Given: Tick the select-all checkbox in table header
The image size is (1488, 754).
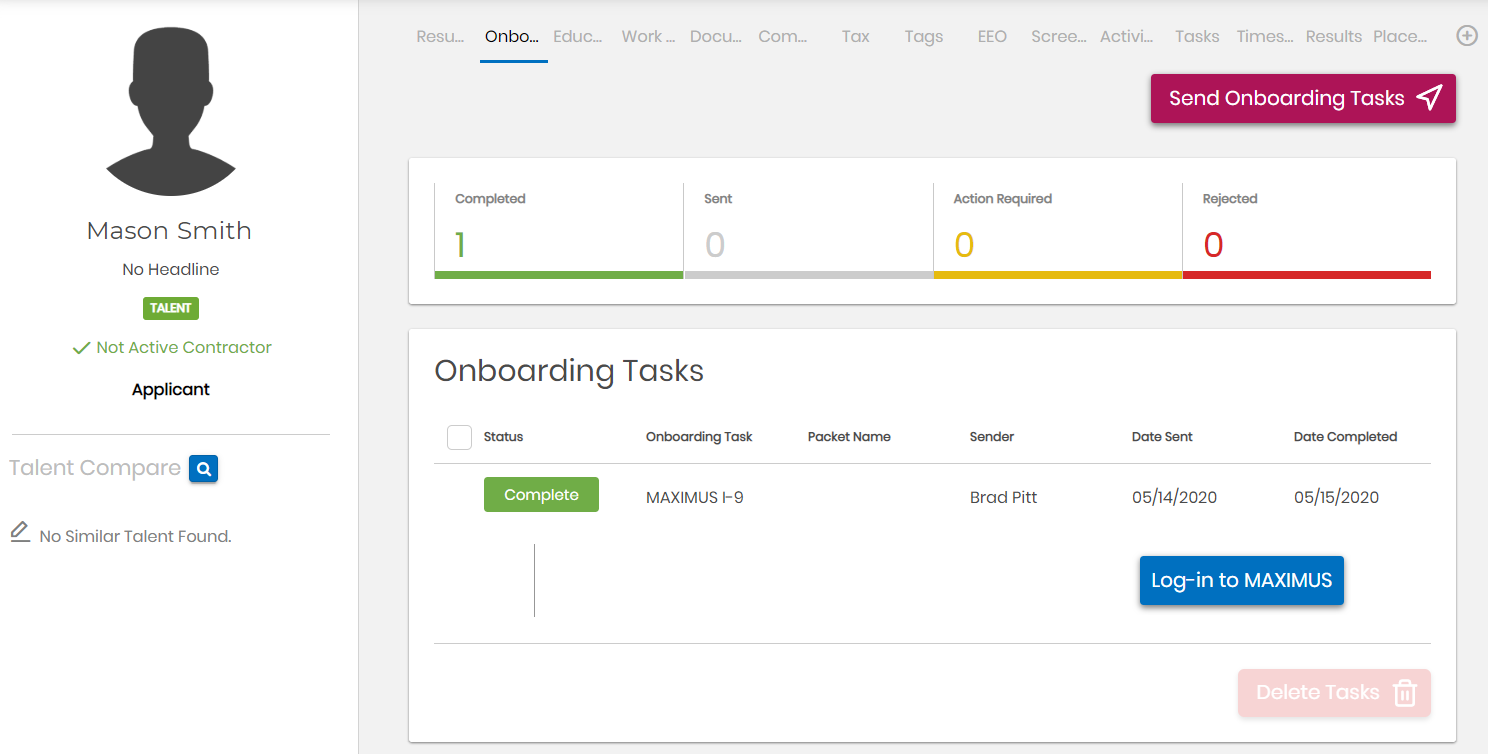Looking at the screenshot, I should point(459,437).
